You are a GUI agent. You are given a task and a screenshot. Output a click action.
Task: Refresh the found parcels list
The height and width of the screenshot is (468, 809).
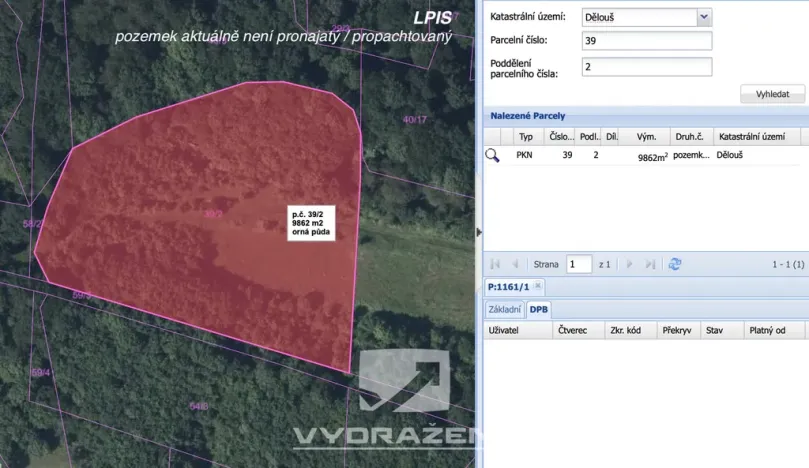[x=675, y=264]
